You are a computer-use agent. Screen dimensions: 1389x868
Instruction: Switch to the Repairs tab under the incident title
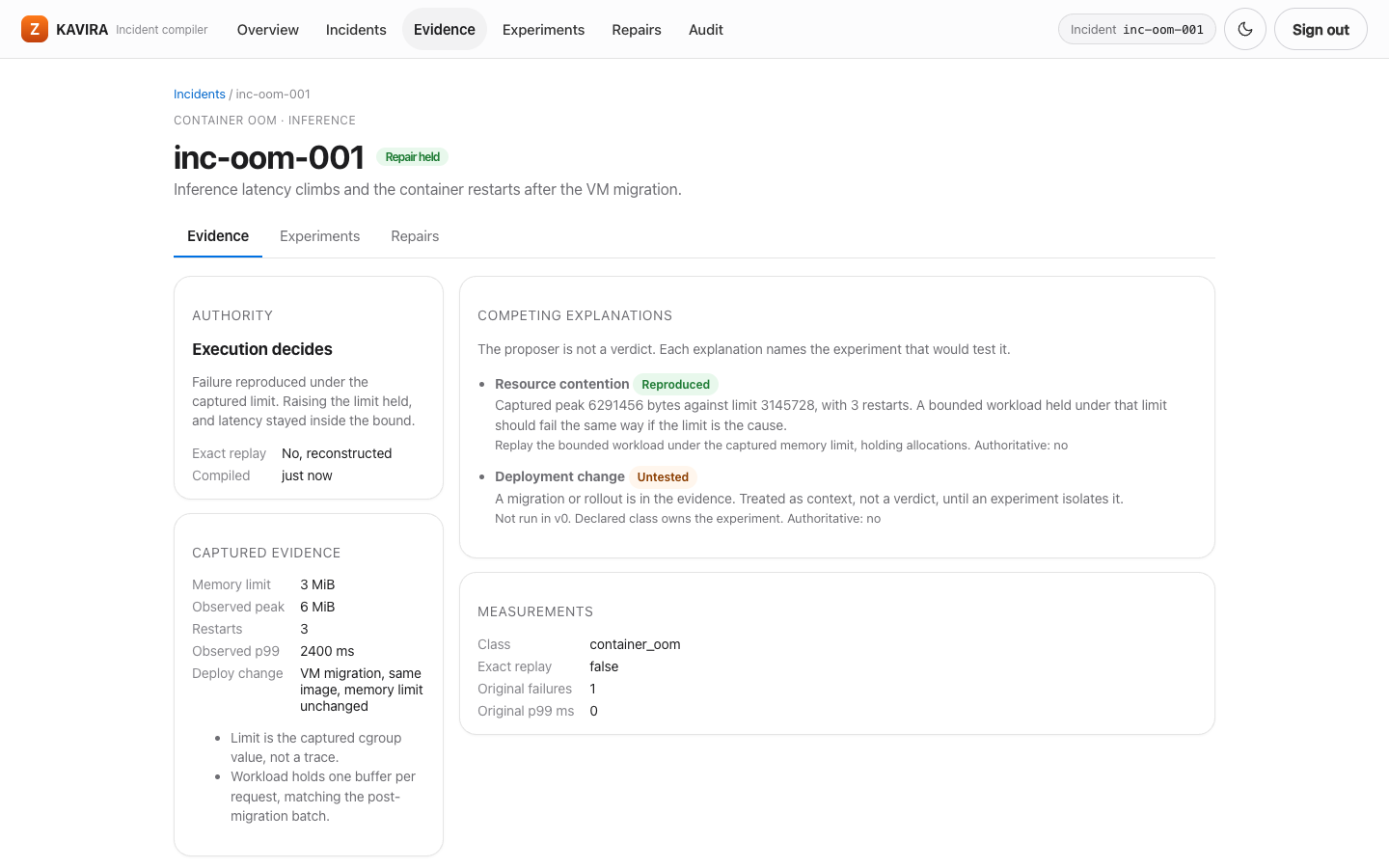point(415,236)
